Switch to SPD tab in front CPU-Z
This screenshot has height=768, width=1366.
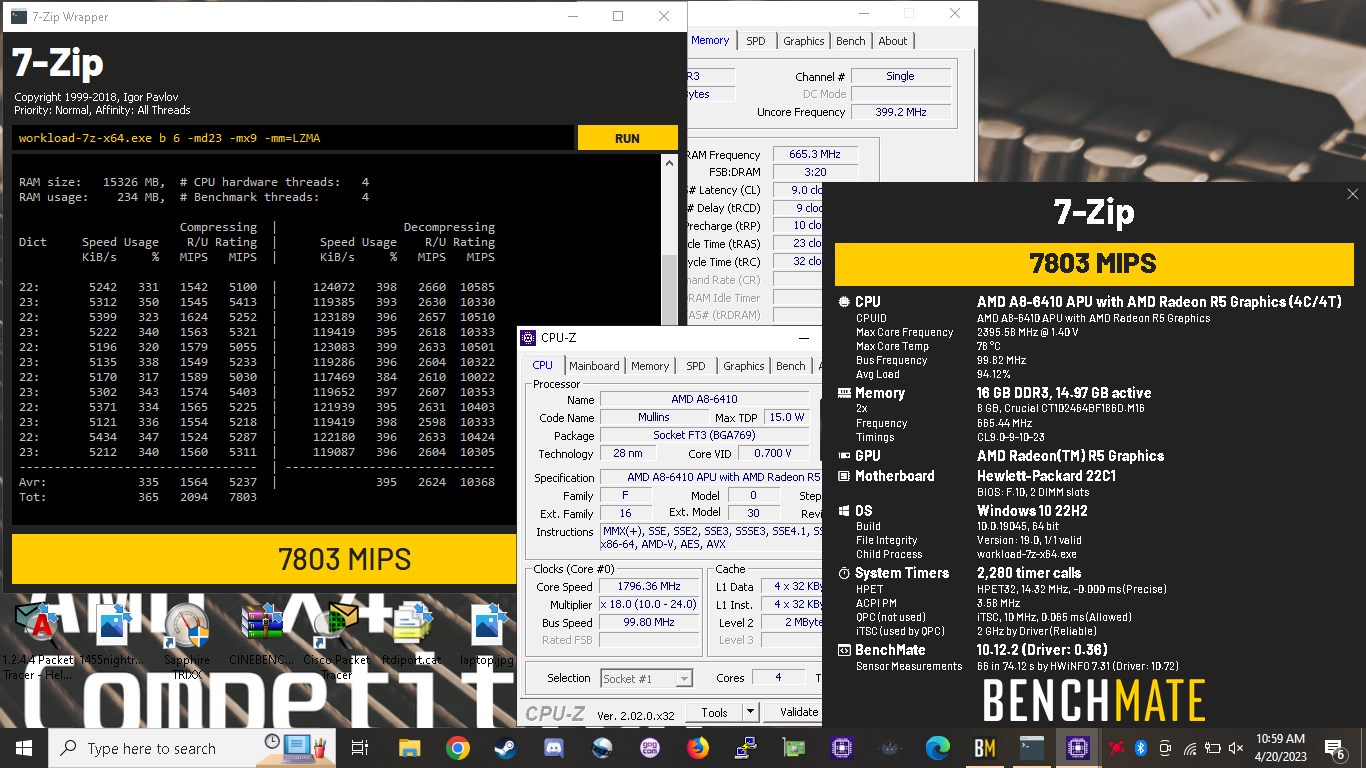[x=696, y=366]
